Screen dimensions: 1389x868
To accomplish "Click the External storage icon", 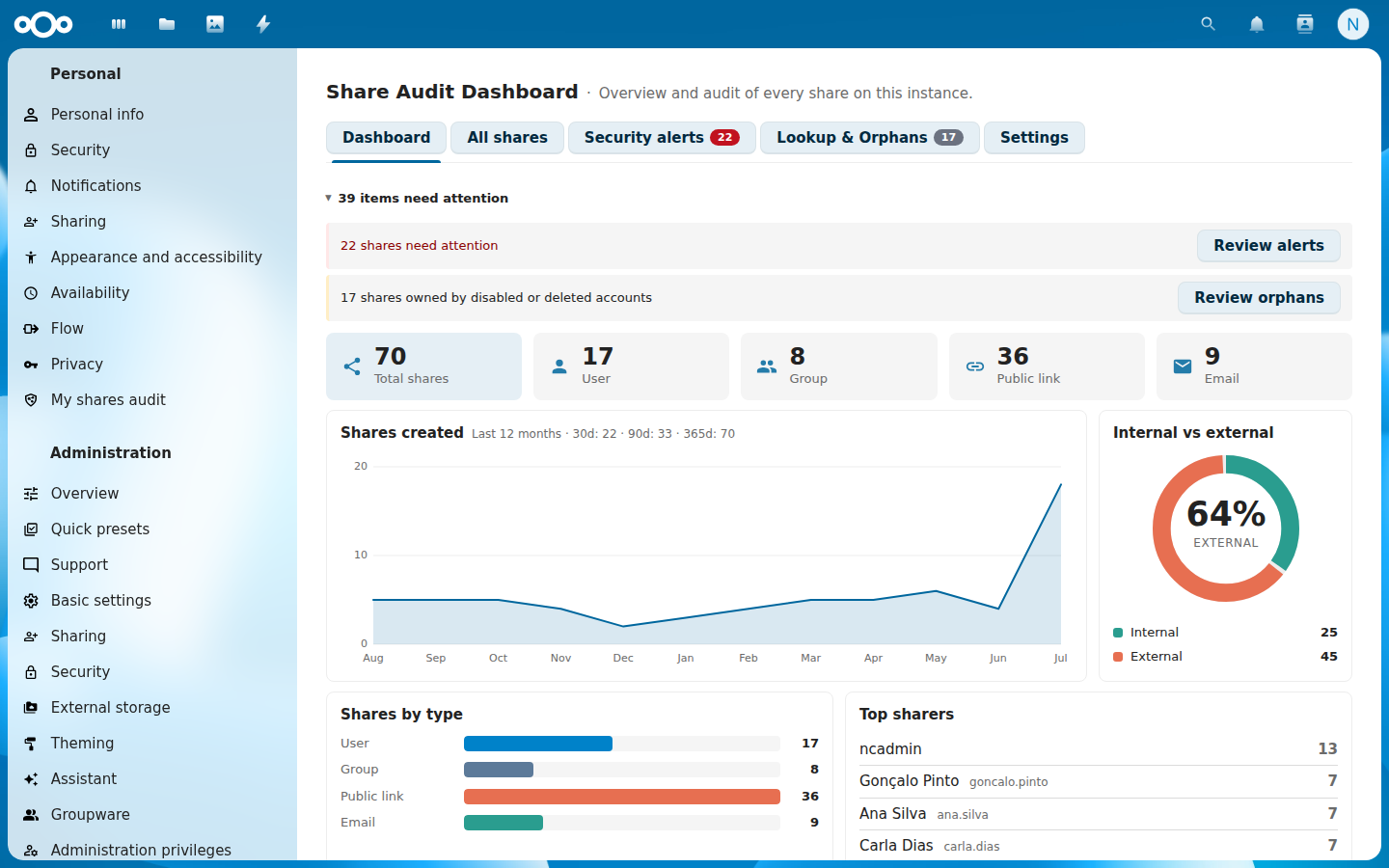I will 31,708.
